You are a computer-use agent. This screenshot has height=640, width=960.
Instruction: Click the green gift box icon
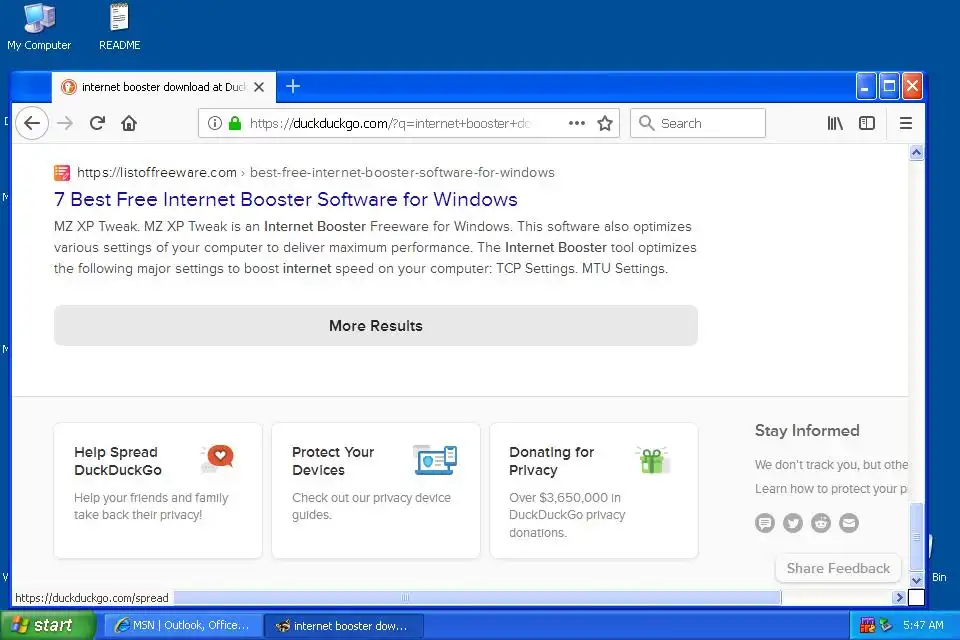pos(653,460)
